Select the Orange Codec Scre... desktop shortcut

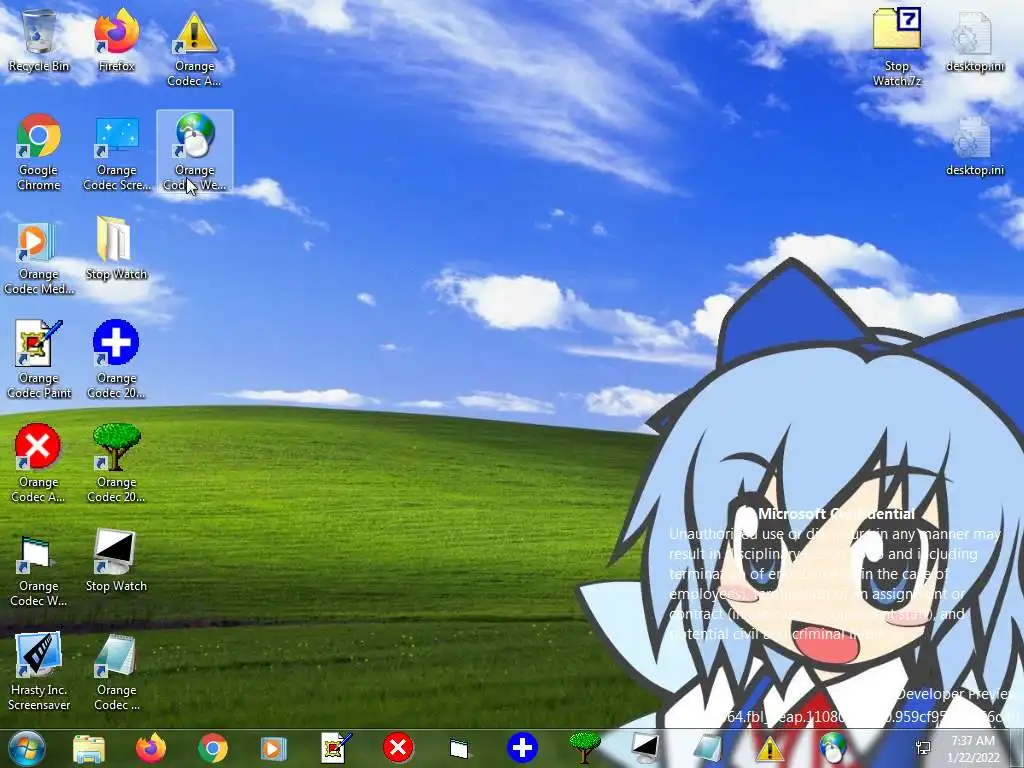click(x=116, y=152)
